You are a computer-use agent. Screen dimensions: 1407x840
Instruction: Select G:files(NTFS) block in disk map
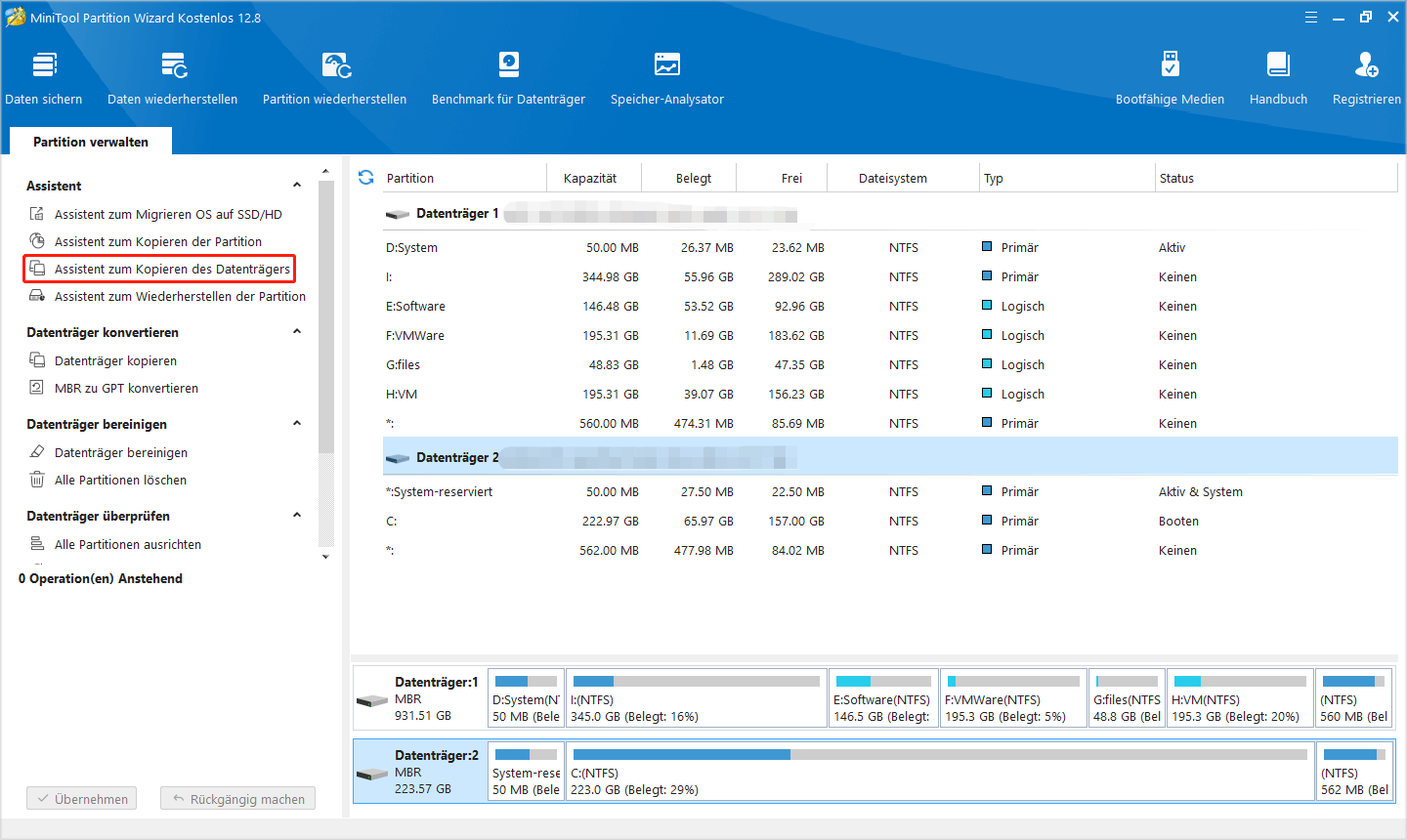point(1127,698)
